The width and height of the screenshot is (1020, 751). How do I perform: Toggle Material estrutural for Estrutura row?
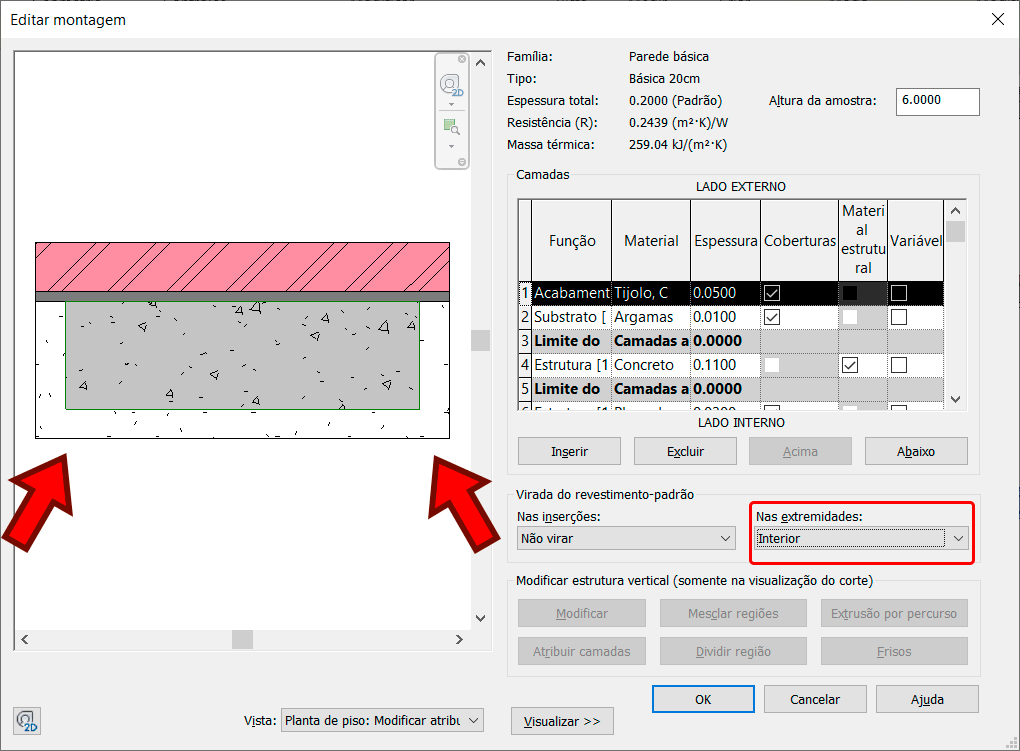[x=850, y=365]
